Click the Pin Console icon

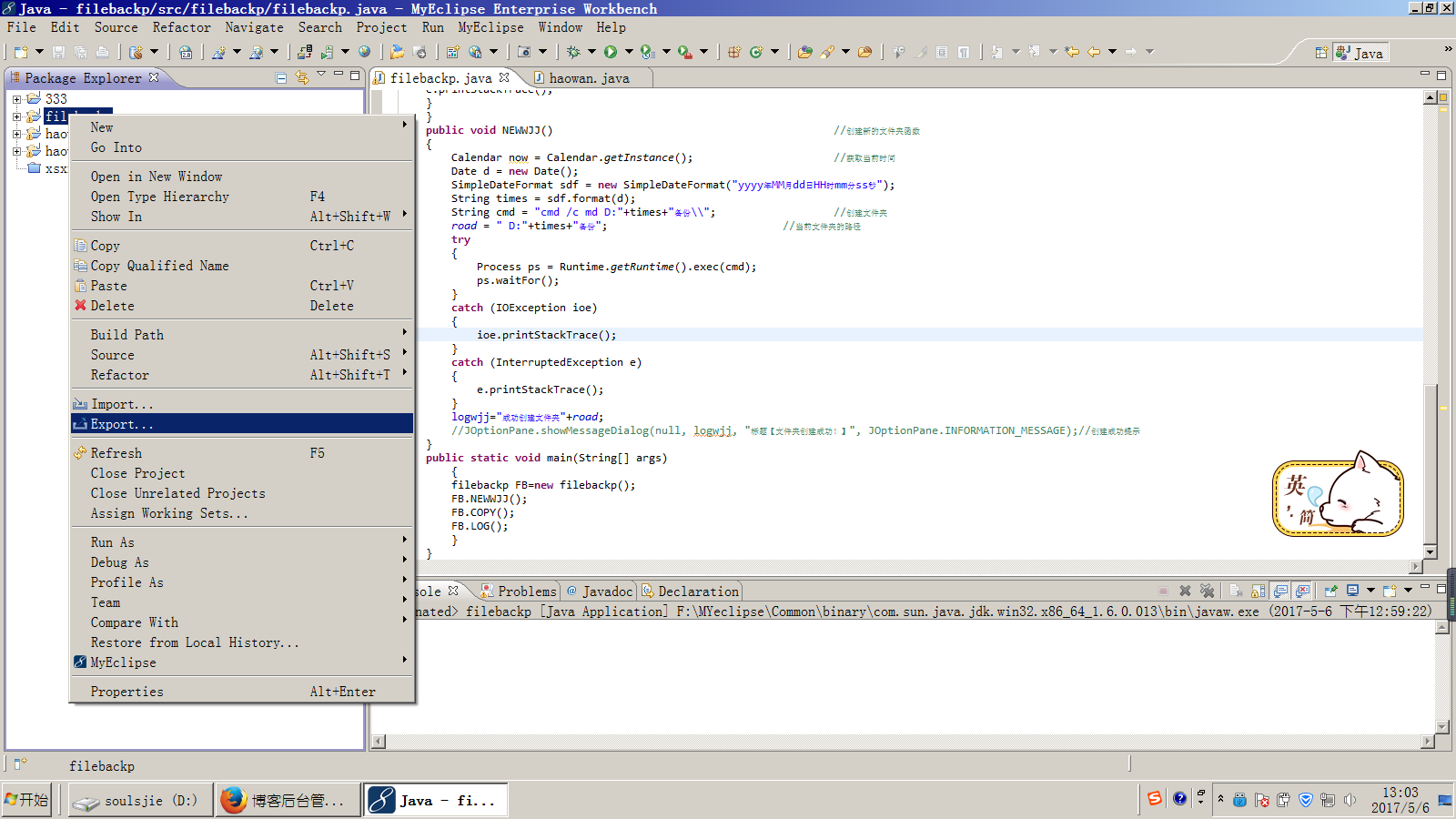(1331, 591)
